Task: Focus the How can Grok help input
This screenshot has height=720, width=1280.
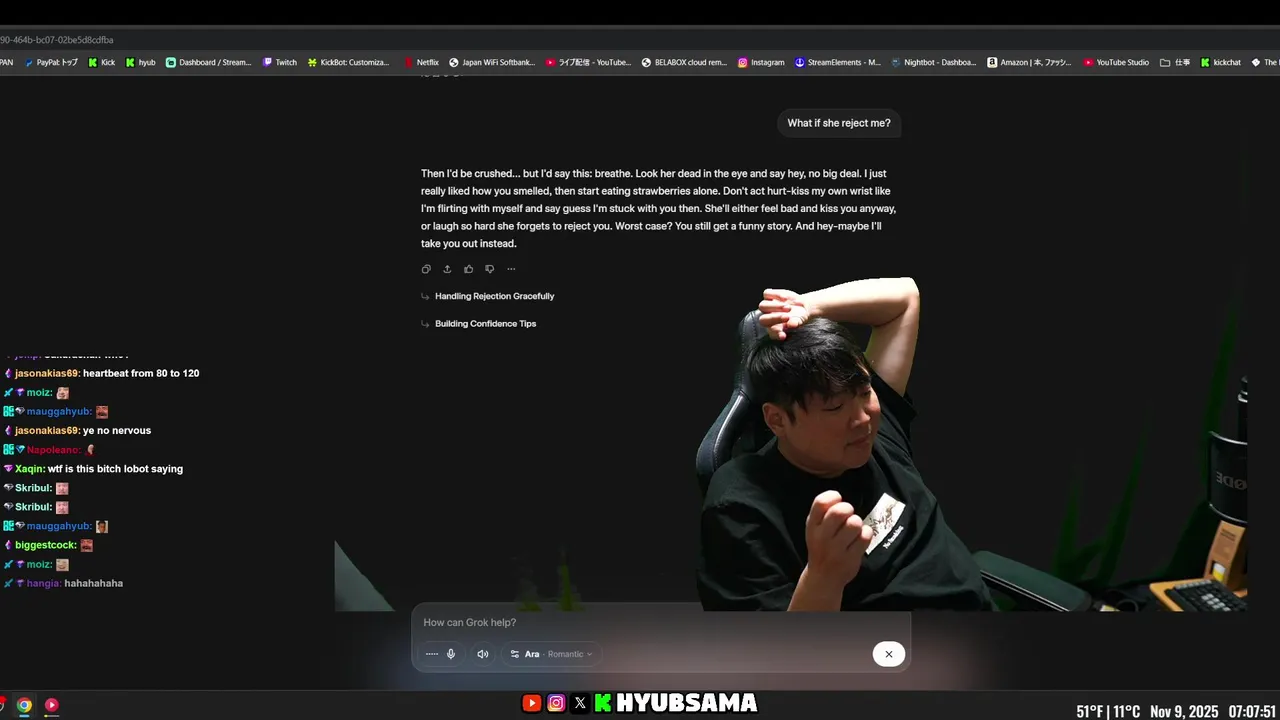Action: pos(660,622)
